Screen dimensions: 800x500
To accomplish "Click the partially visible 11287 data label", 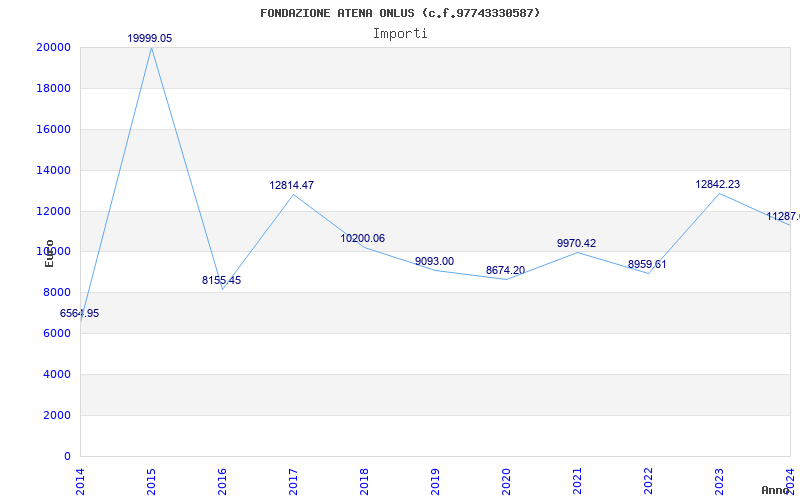I will [x=783, y=216].
